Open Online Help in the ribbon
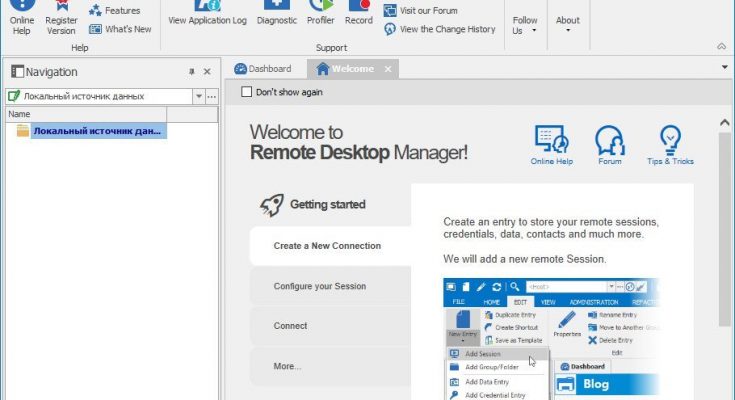The image size is (735, 400). (x=21, y=18)
